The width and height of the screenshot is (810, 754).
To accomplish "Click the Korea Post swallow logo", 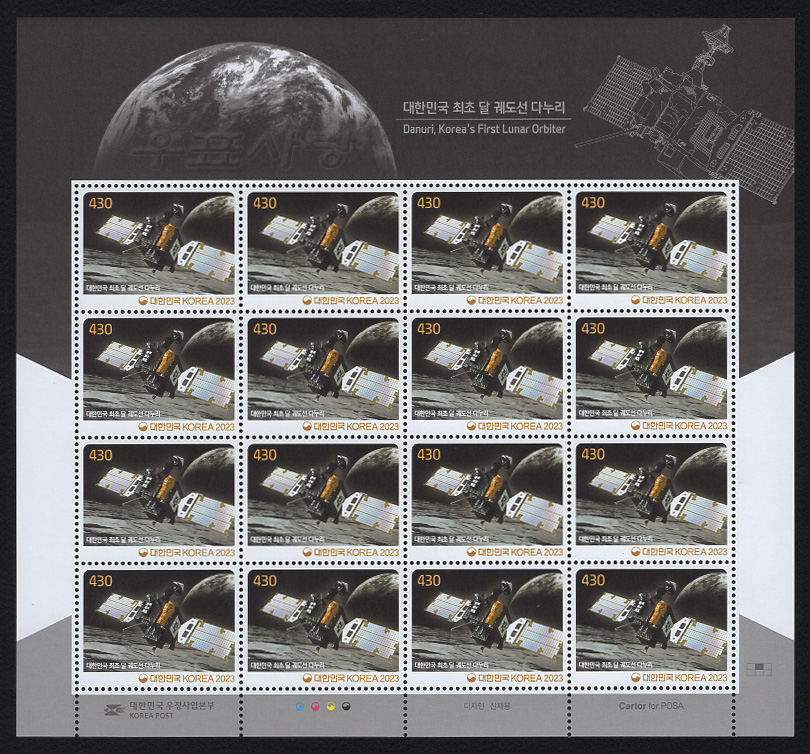I will tap(114, 711).
